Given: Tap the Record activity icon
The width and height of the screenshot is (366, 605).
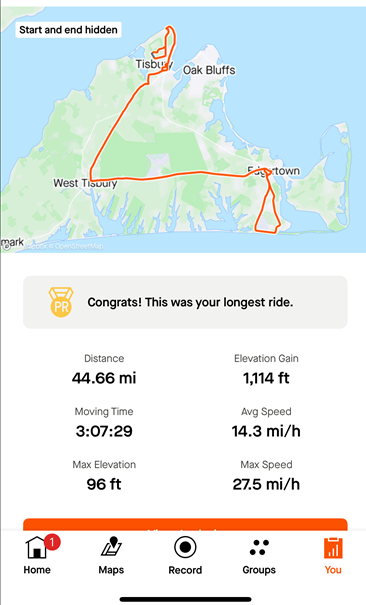Looking at the screenshot, I should click(x=185, y=547).
